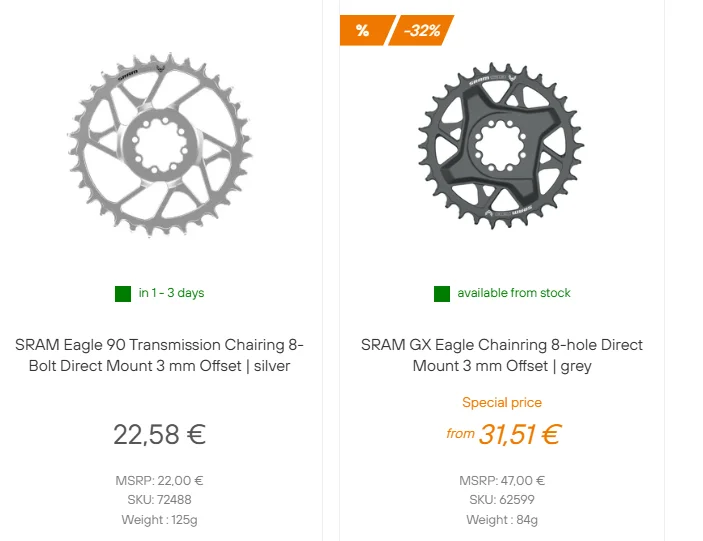Open SRAM GX Eagle Chainring grey title
Viewport: 703px width, 541px height.
[502, 355]
